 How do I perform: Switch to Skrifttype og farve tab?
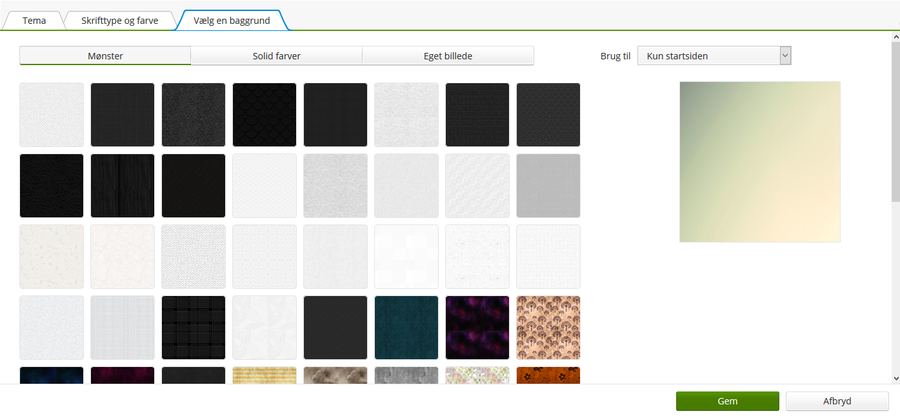(119, 21)
